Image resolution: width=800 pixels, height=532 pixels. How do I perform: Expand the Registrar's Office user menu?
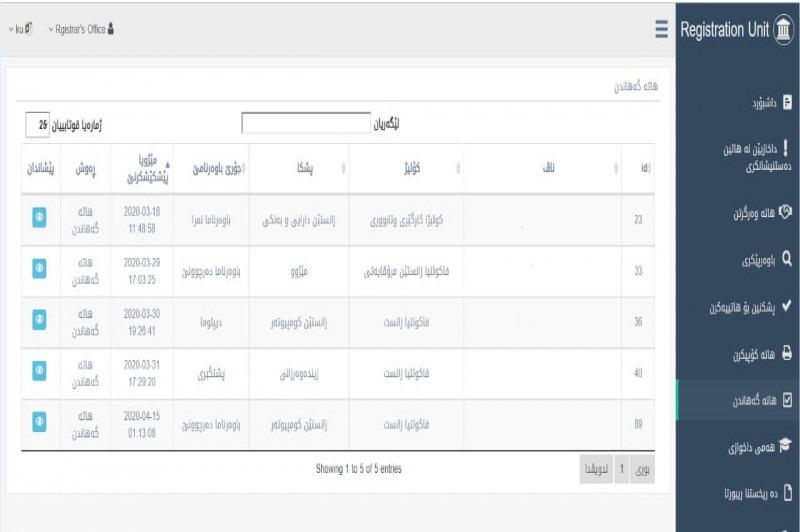(81, 30)
